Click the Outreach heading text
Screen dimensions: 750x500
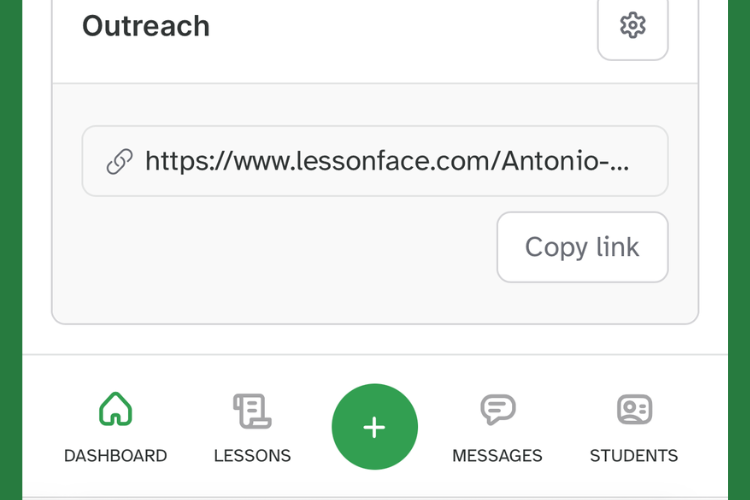(146, 26)
